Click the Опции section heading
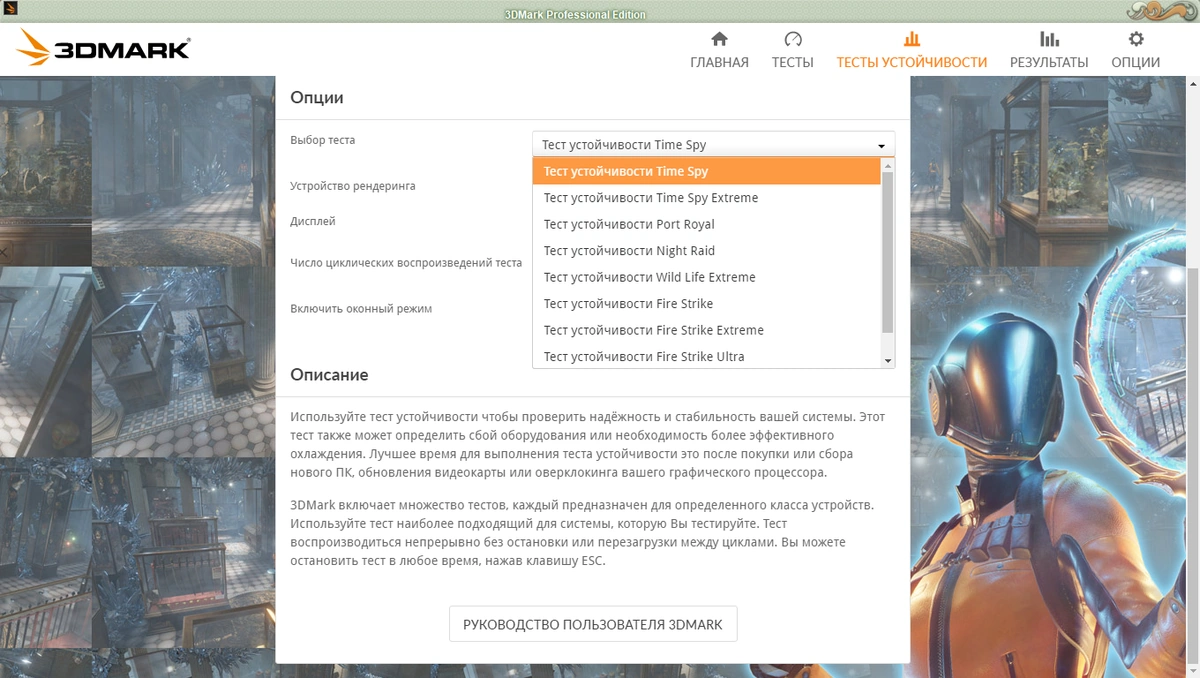 tap(317, 98)
